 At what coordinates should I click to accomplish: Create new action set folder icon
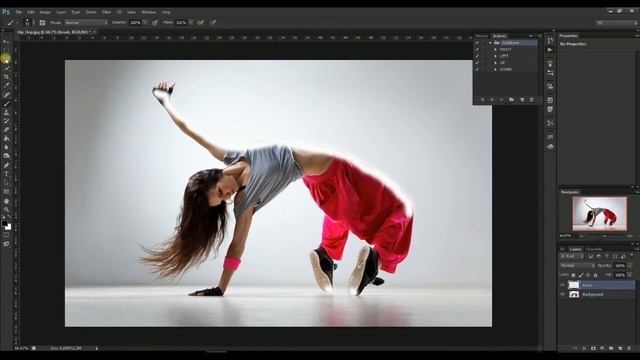coord(511,100)
